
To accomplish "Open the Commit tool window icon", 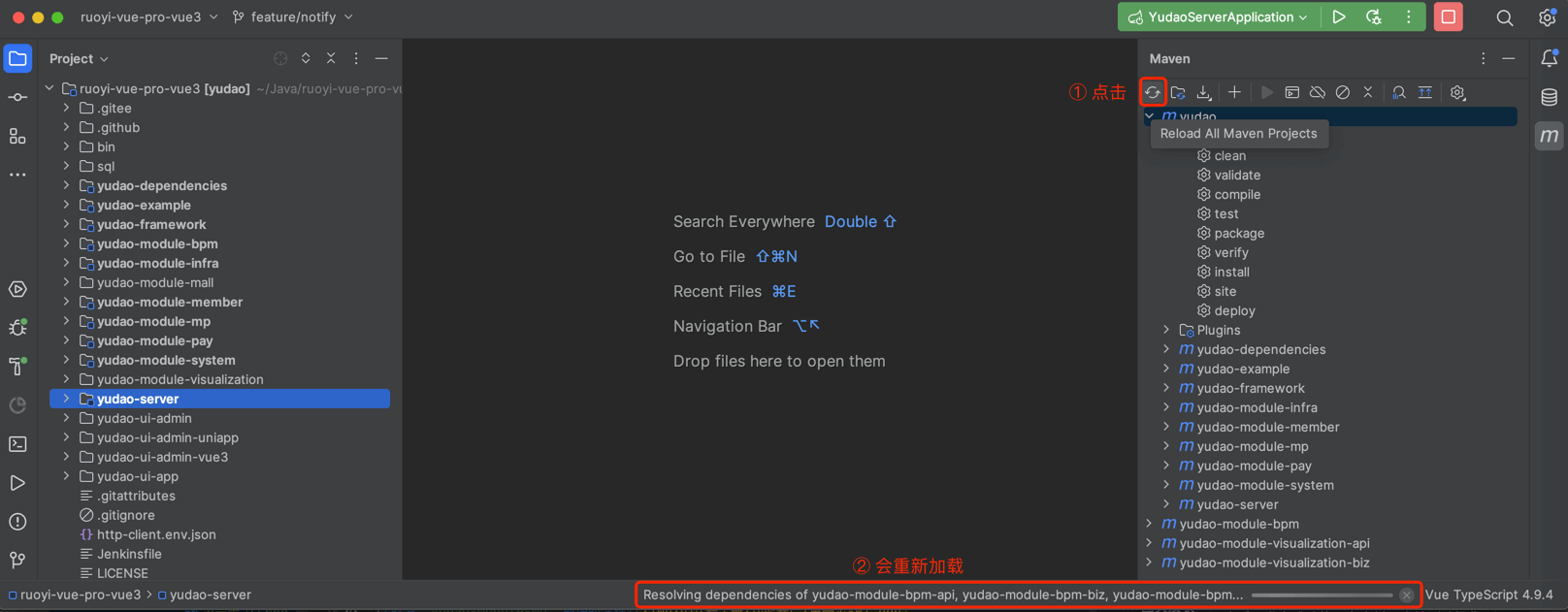I will 17,98.
